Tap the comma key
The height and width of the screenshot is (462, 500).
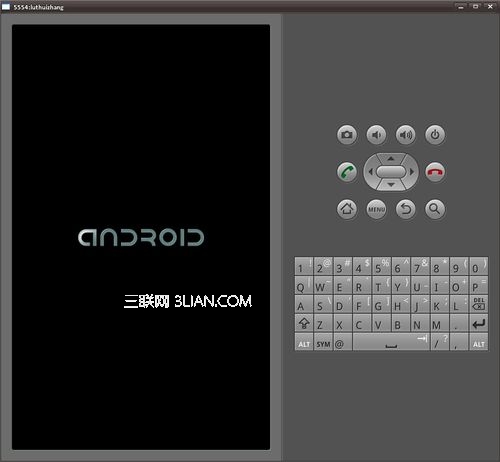pyautogui.click(x=459, y=342)
